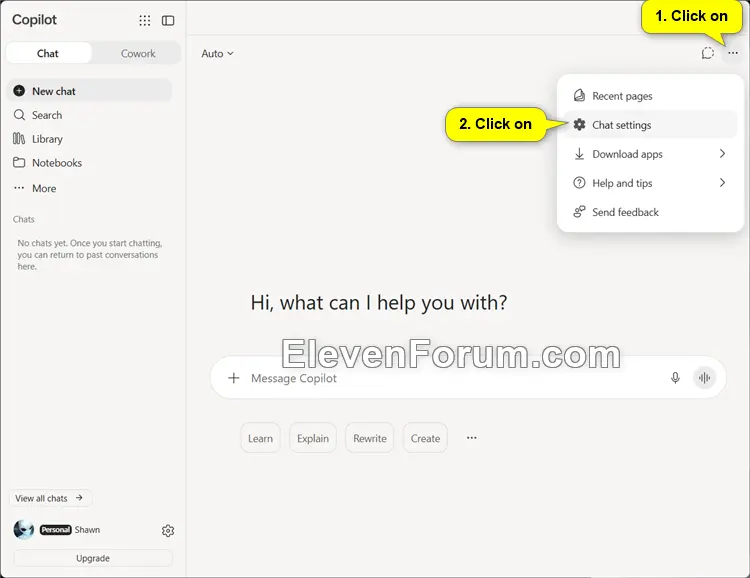Open the apps grid launcher icon

pos(144,20)
